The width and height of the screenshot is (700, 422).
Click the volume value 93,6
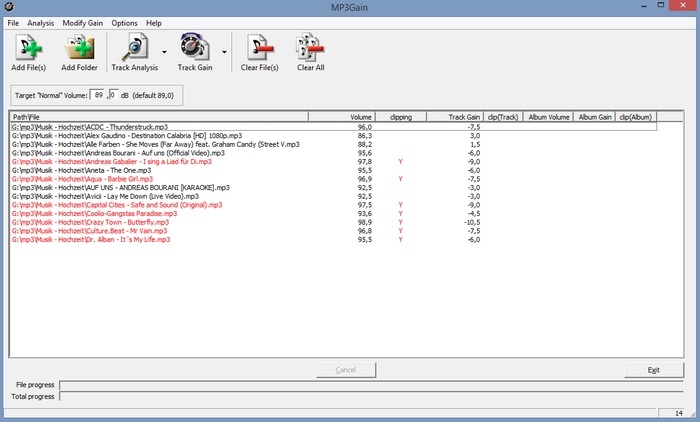tap(364, 213)
